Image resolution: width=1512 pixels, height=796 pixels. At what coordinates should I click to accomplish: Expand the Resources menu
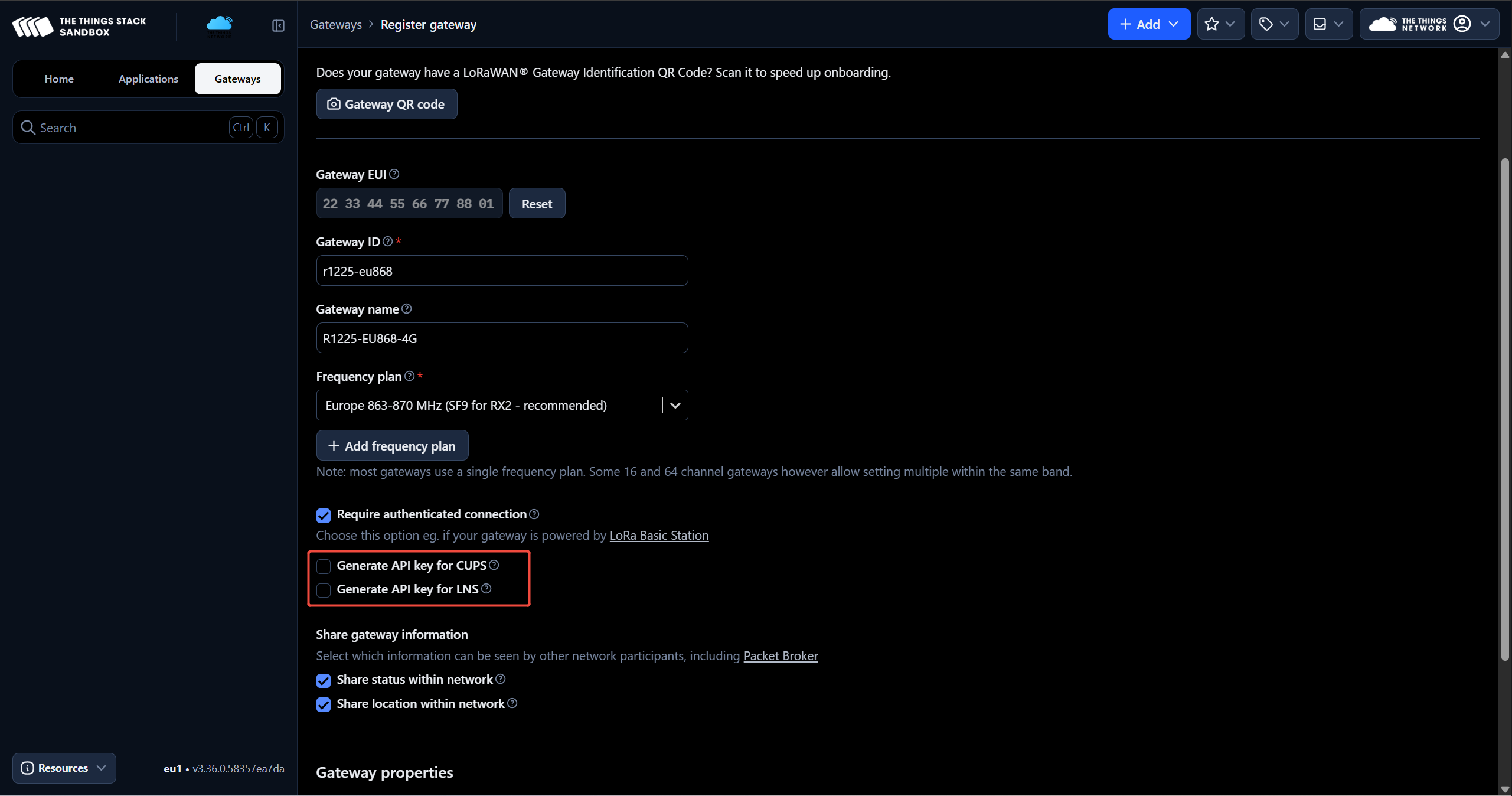point(64,768)
